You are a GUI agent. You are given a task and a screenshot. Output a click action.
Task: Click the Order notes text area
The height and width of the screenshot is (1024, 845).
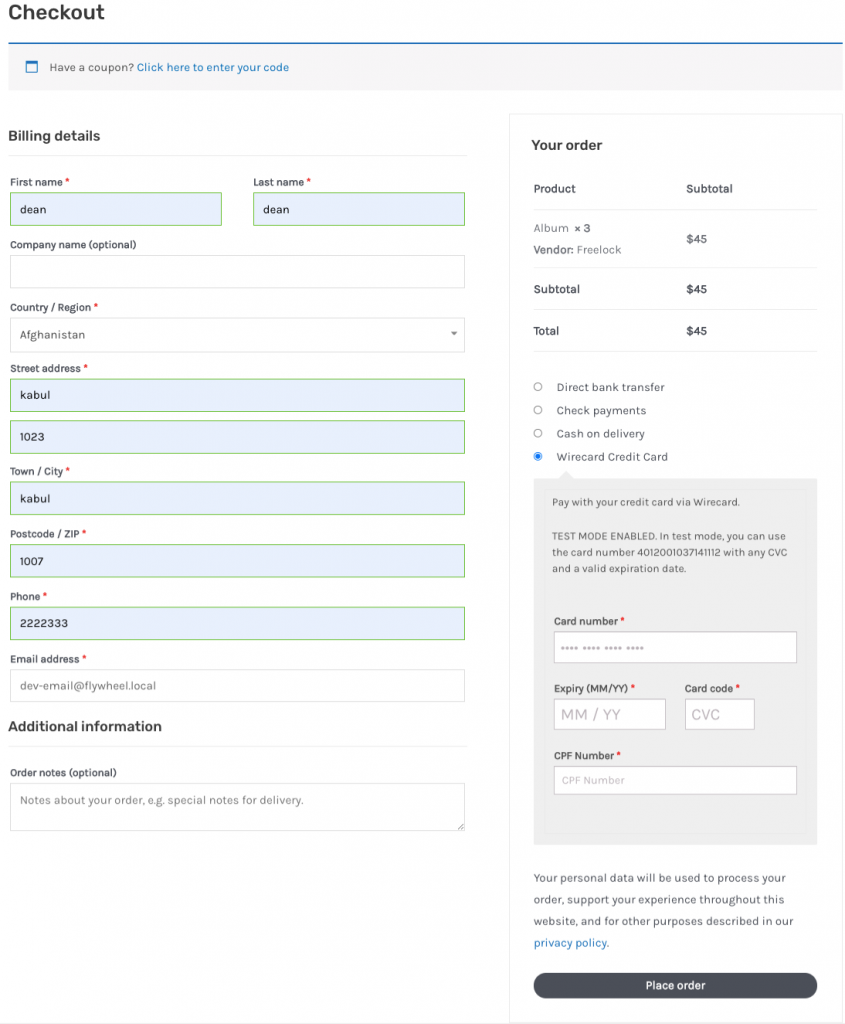[x=237, y=807]
